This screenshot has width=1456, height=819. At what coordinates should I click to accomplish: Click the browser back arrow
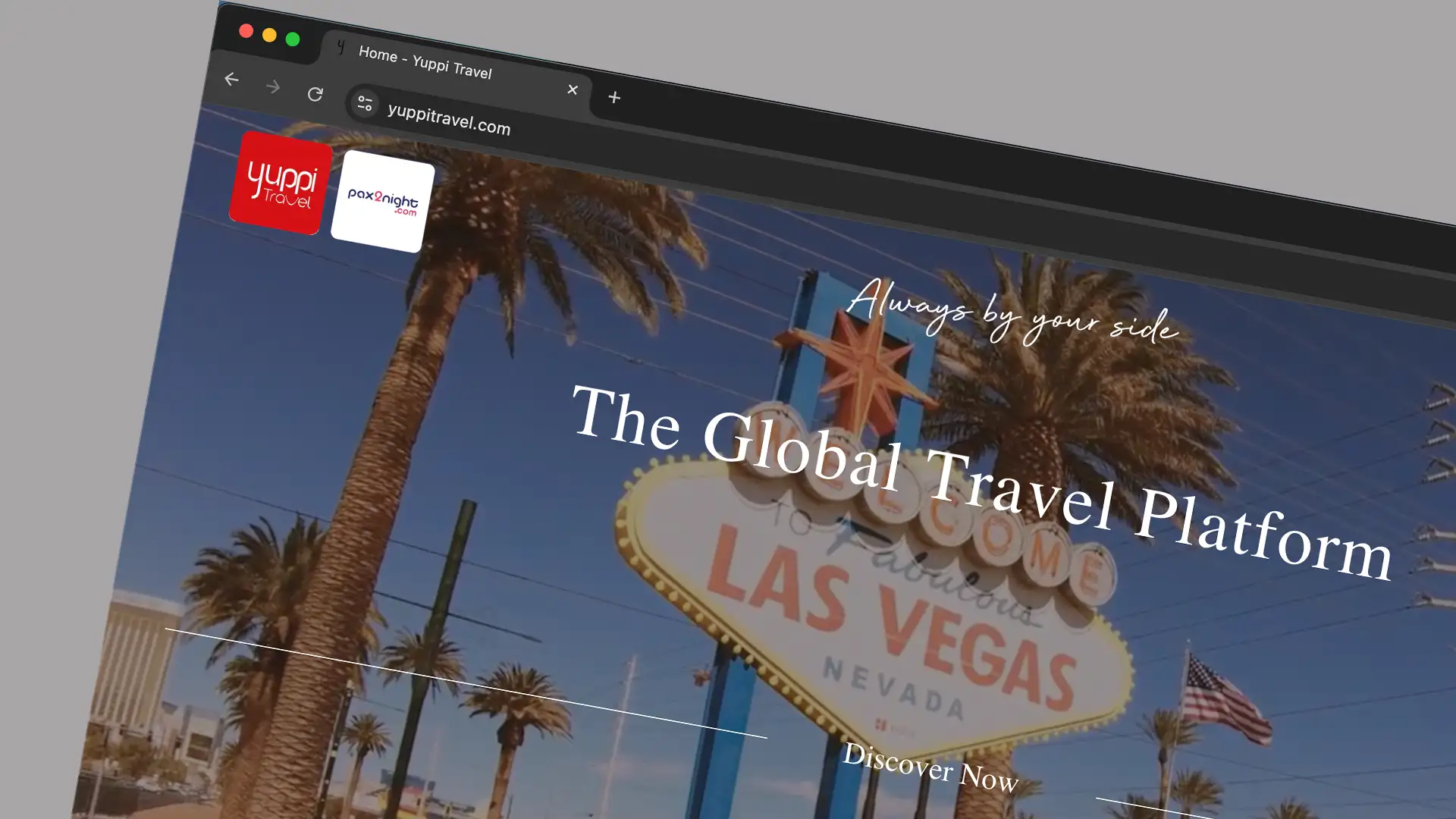click(x=231, y=79)
